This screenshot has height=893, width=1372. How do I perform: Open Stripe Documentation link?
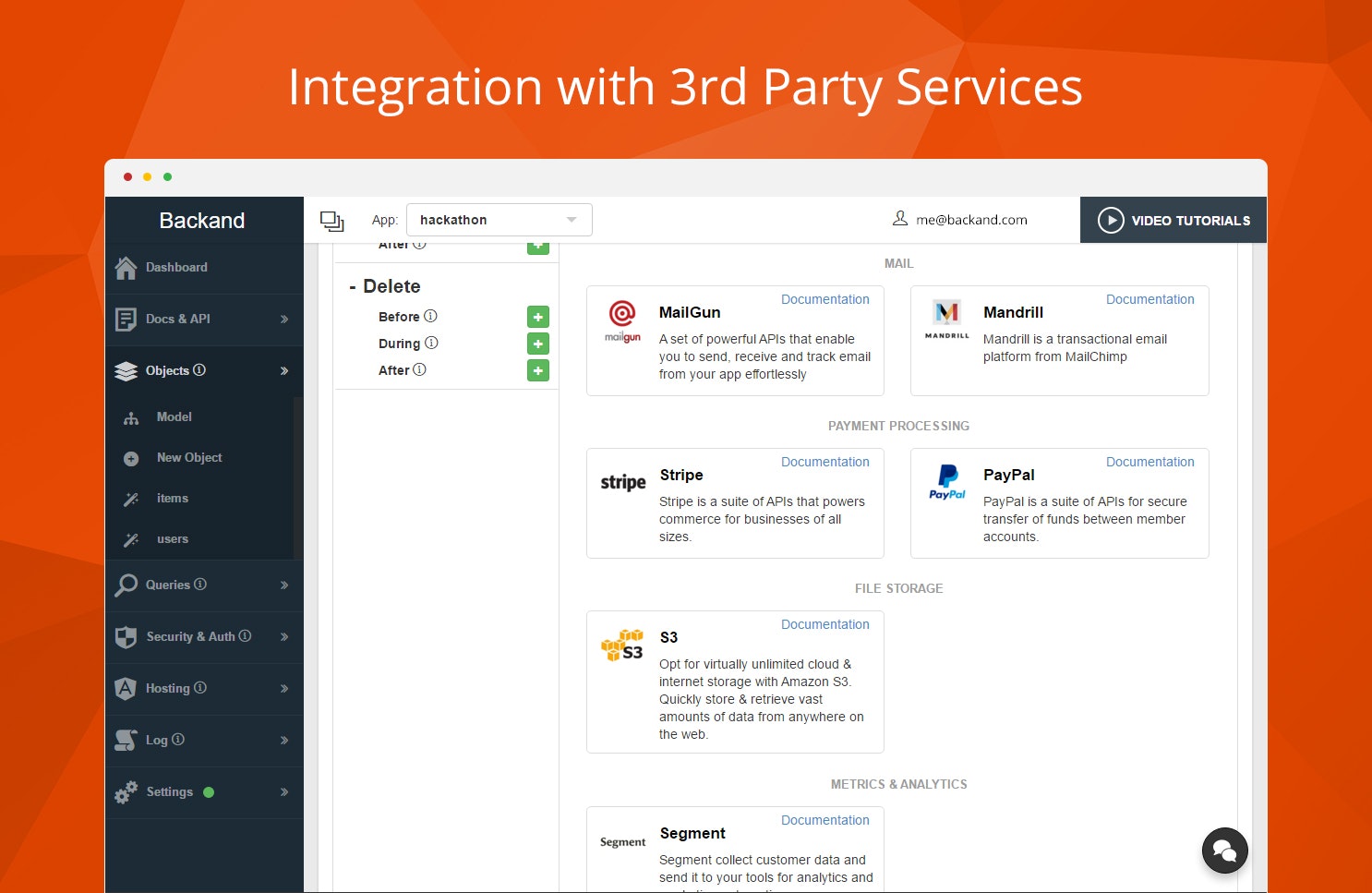(x=824, y=462)
